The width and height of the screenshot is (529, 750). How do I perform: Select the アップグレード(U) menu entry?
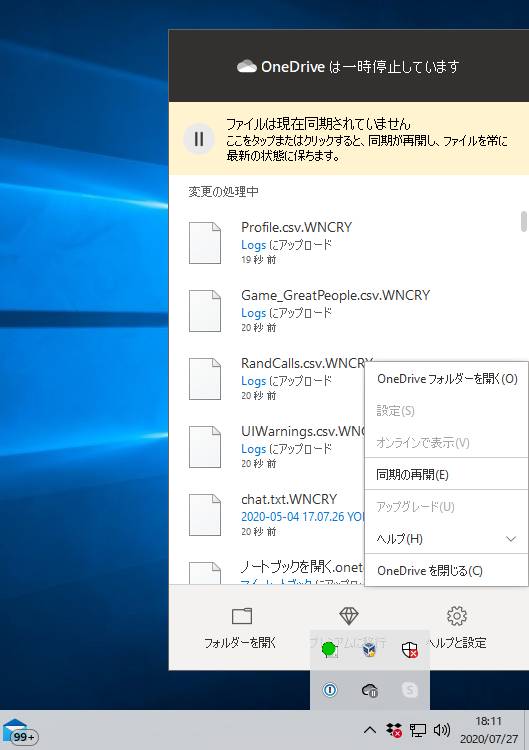pos(446,507)
